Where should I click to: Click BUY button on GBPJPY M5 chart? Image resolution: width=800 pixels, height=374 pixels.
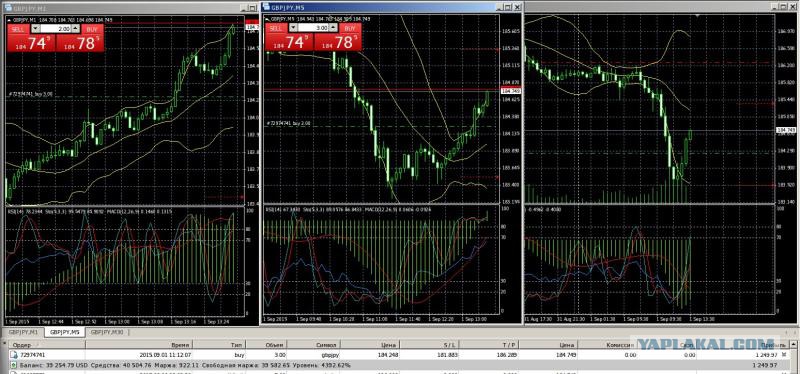point(350,29)
